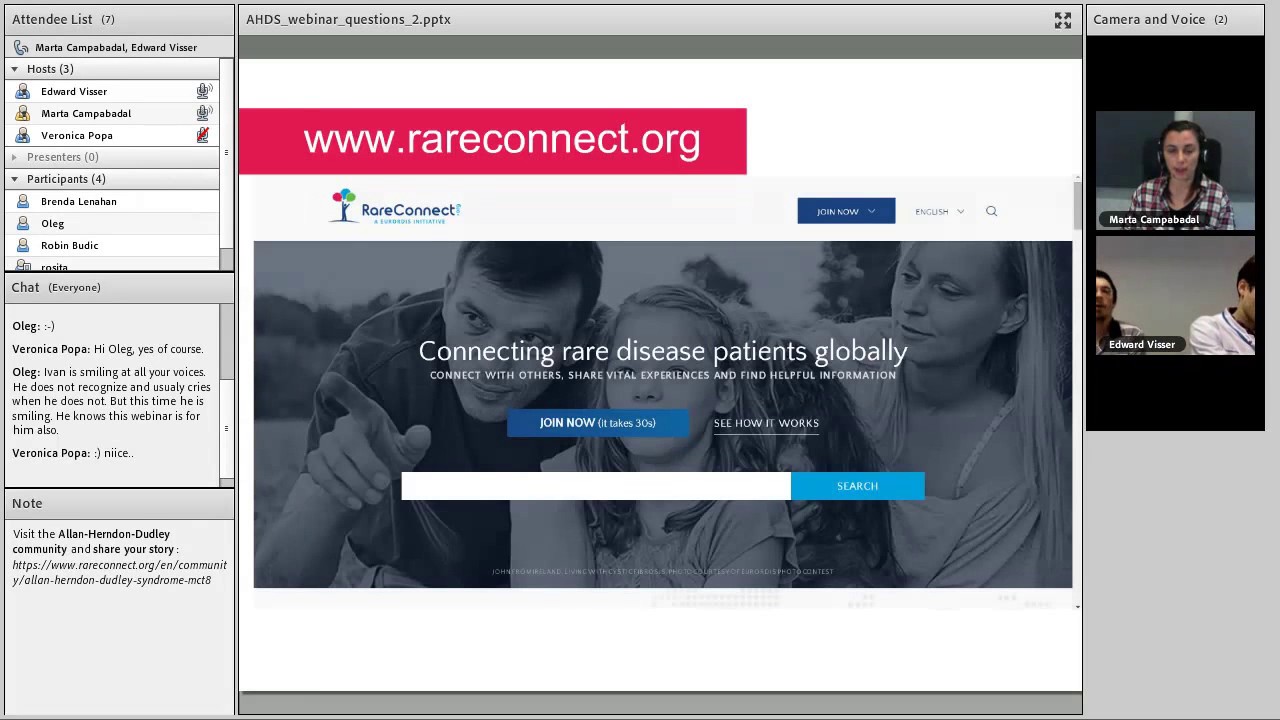Click Edward Visser's host avatar icon
The width and height of the screenshot is (1280, 720).
pyautogui.click(x=23, y=91)
